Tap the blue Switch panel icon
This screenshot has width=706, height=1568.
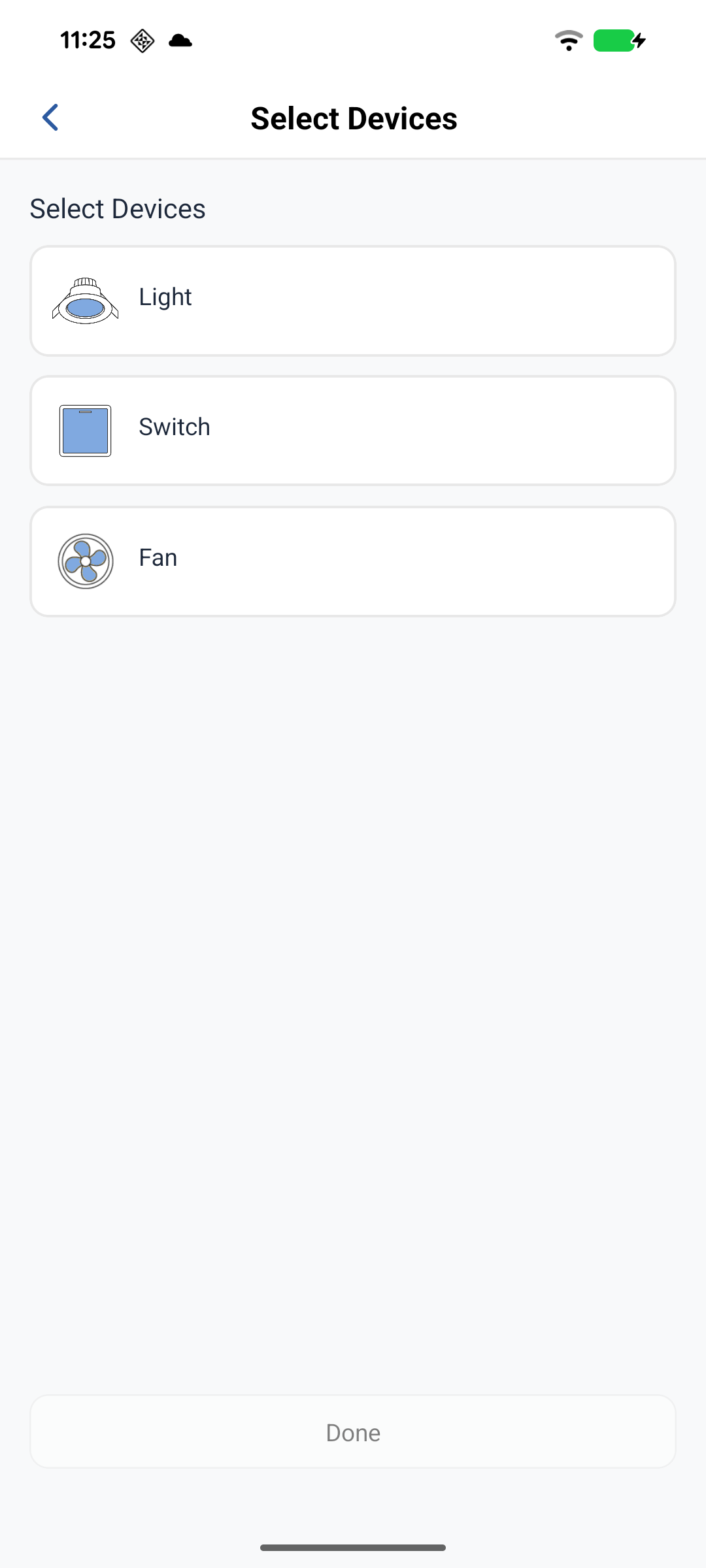[x=86, y=431]
